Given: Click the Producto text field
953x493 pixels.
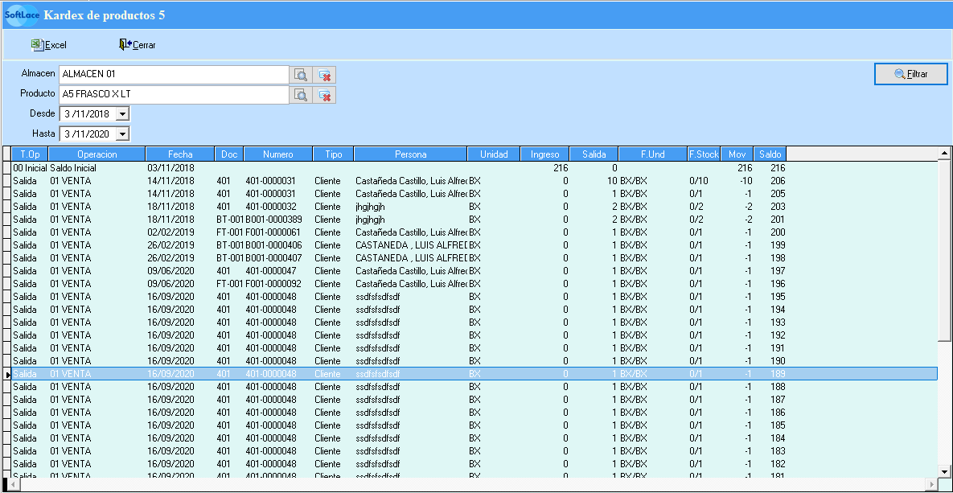Looking at the screenshot, I should [173, 95].
